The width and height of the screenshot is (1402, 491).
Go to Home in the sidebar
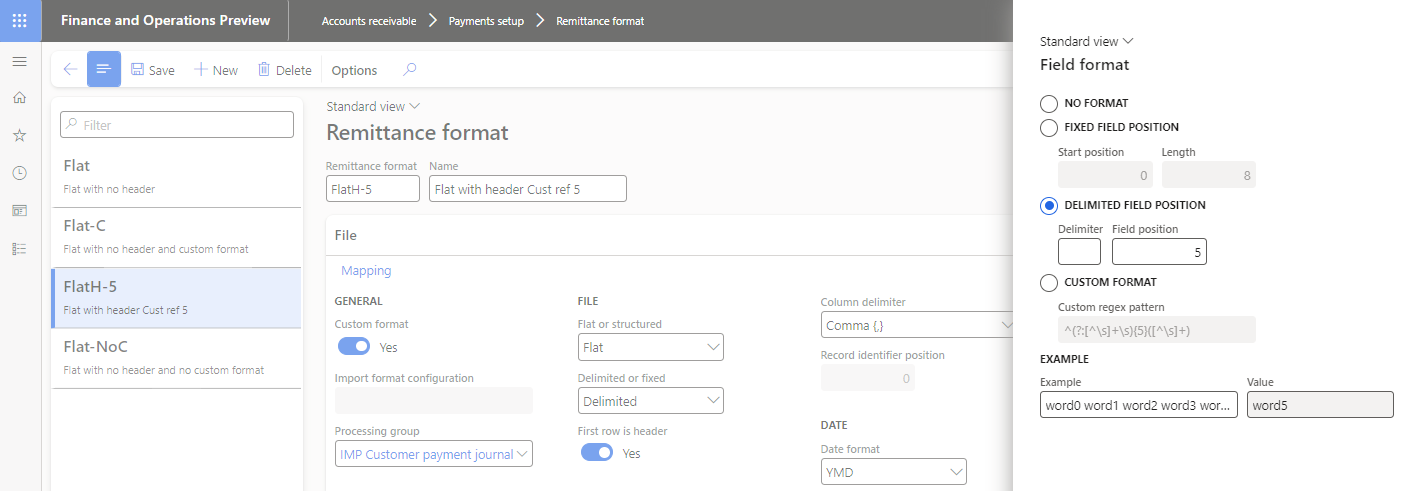(x=19, y=98)
